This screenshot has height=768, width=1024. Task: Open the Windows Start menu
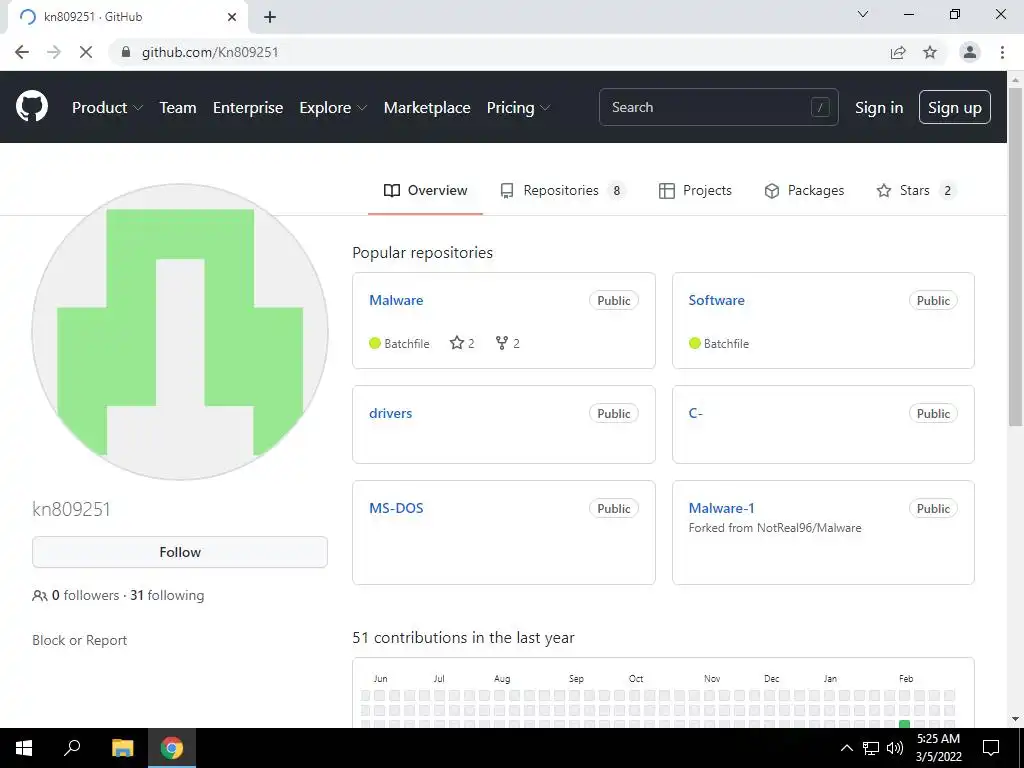(24, 748)
